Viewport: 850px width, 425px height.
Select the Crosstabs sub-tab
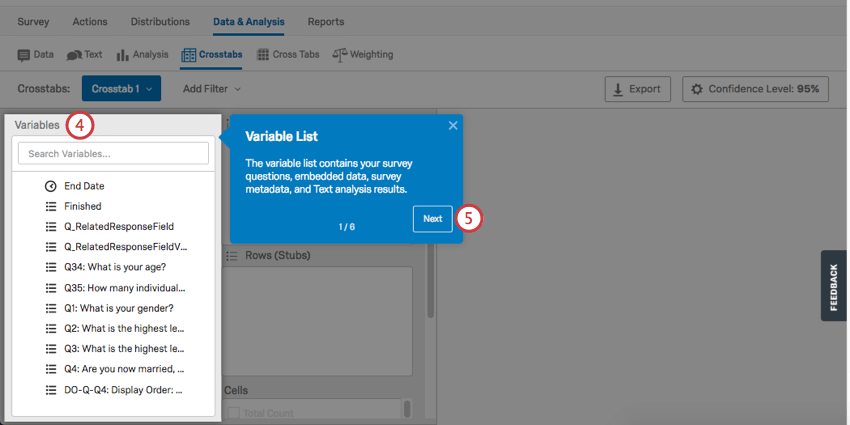(211, 55)
